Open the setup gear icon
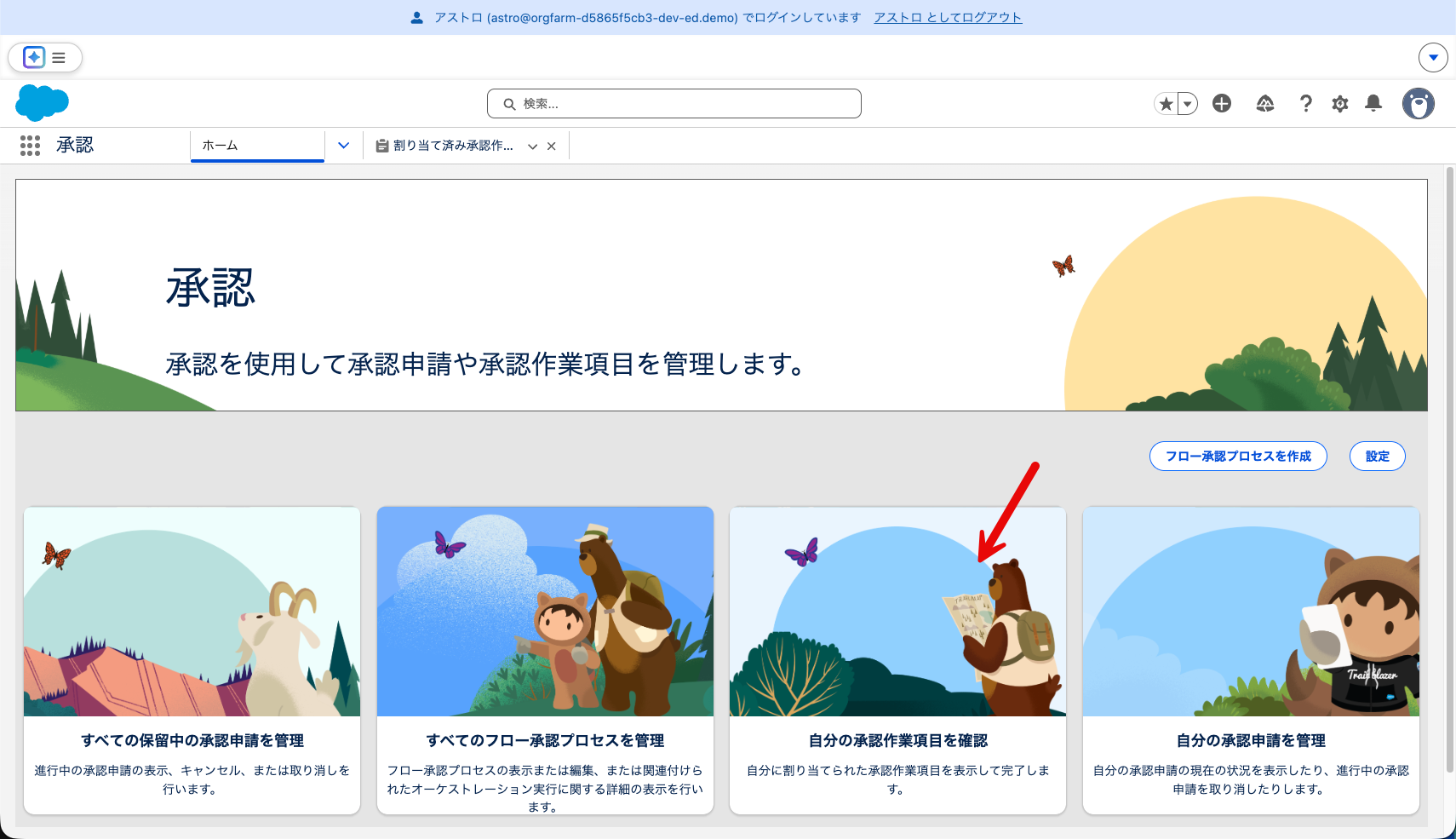This screenshot has height=839, width=1456. point(1340,104)
